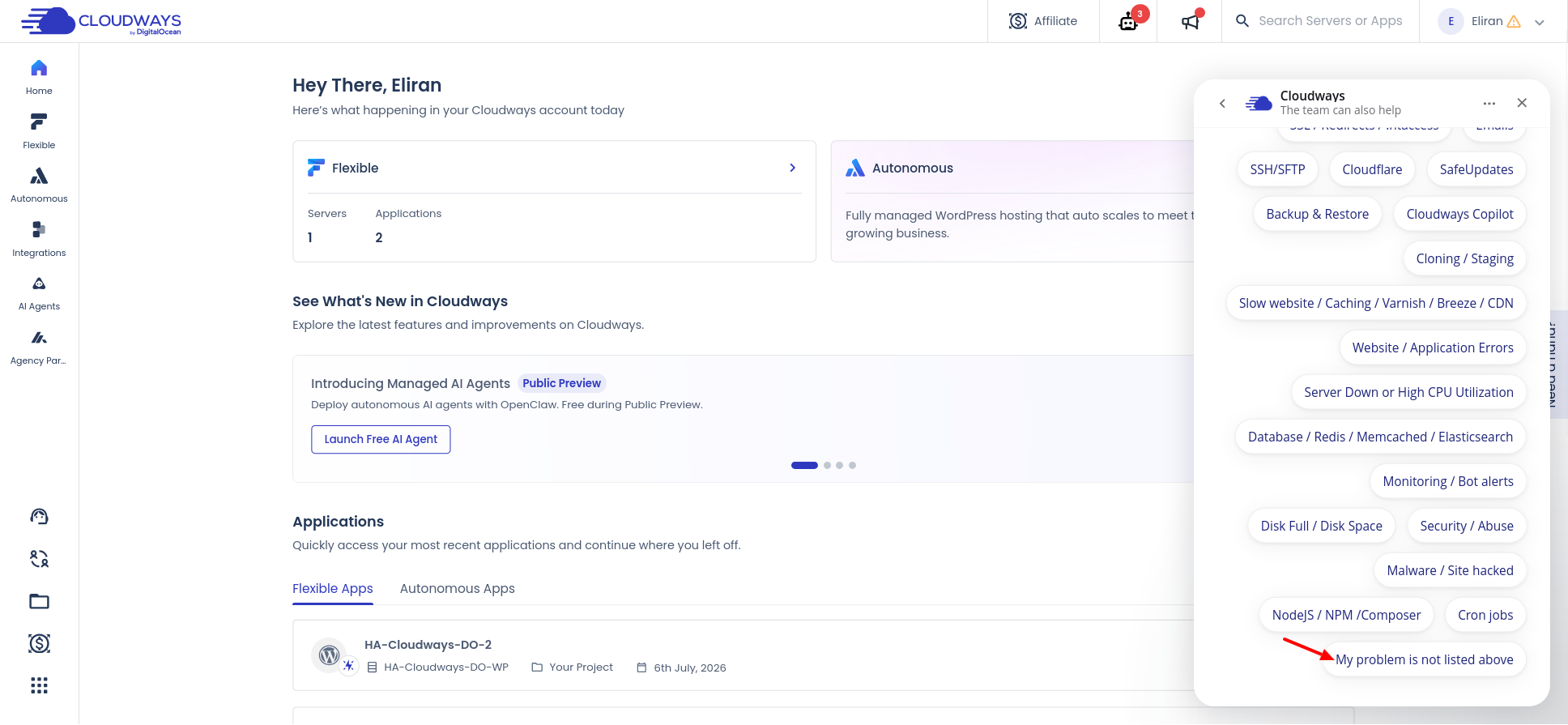Open Agency Partner in the sidebar
This screenshot has height=725, width=1568.
[x=39, y=348]
